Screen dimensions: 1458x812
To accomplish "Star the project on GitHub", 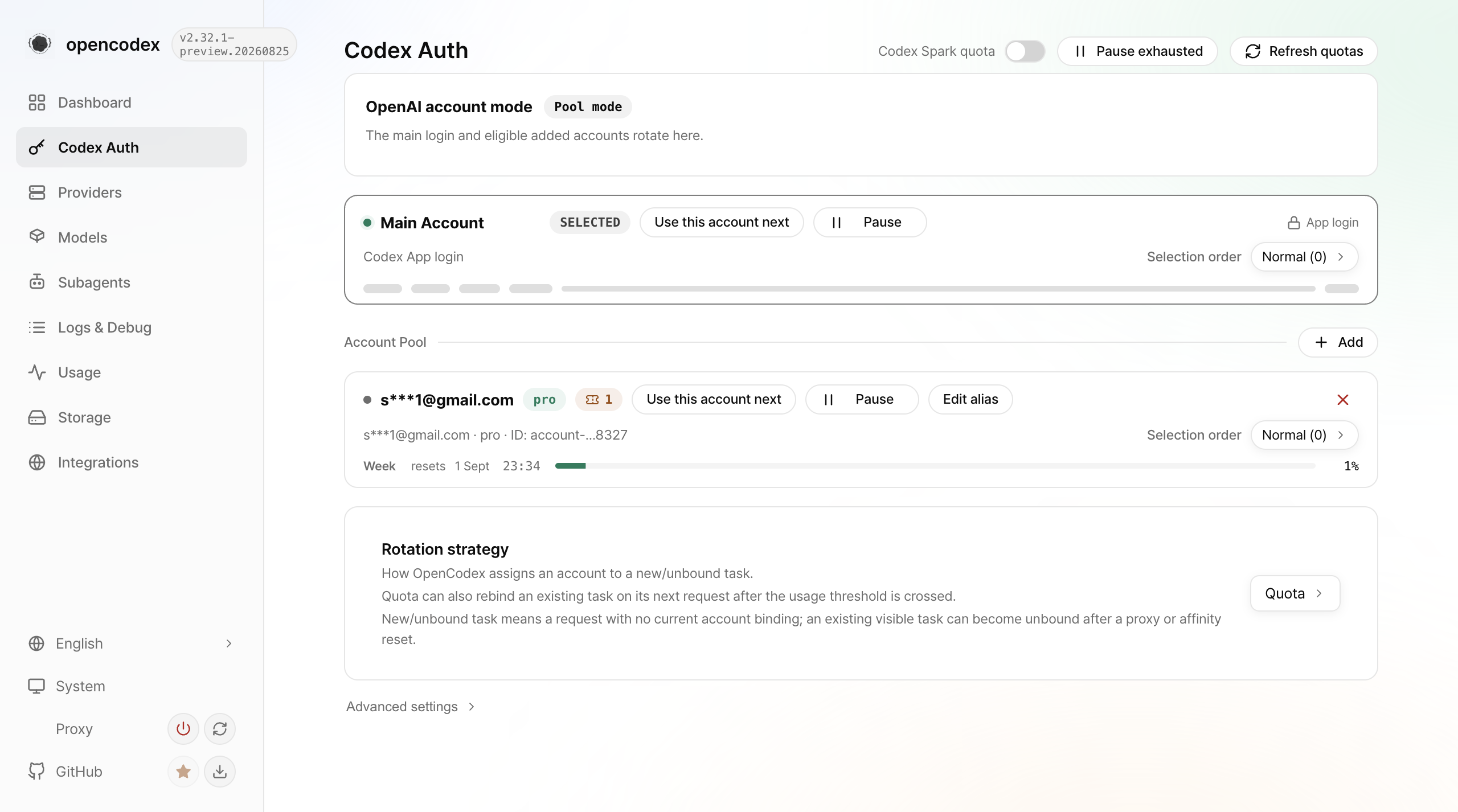I will (x=183, y=771).
